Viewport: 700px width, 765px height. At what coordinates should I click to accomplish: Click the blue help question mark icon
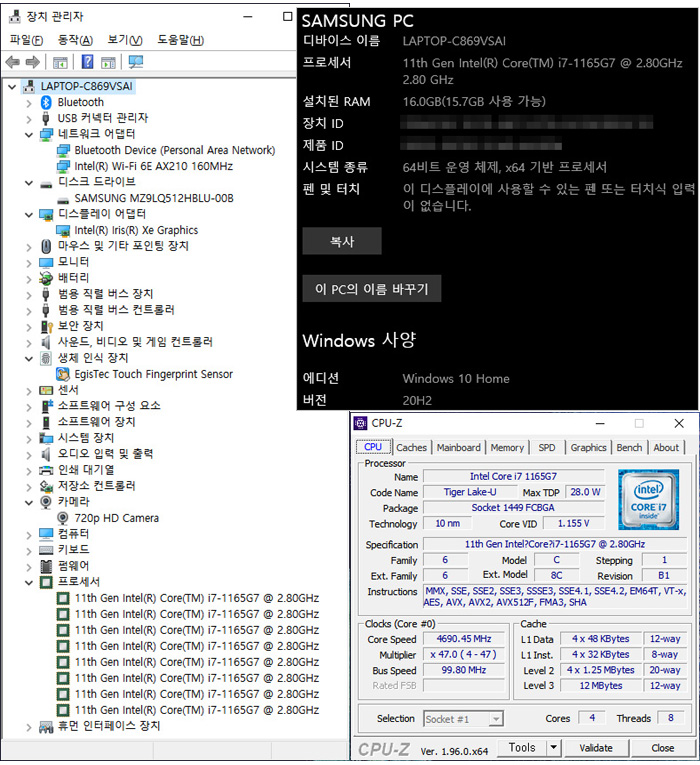pos(87,62)
